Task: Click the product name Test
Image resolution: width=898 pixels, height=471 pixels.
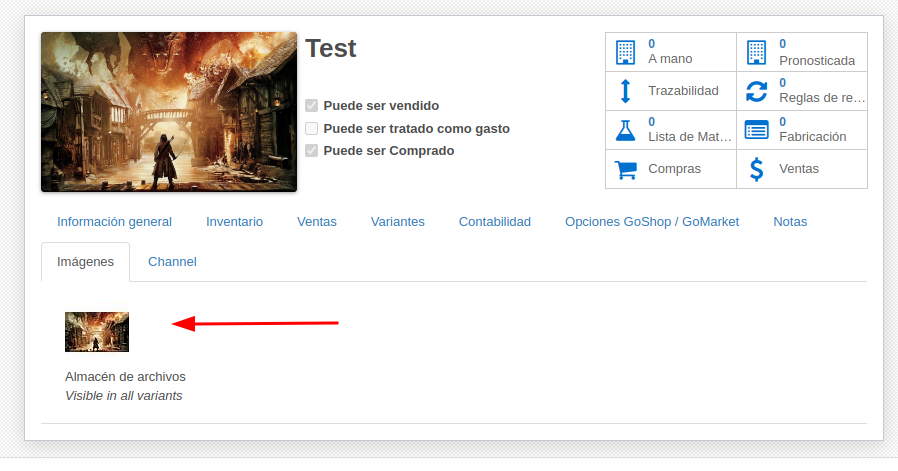Action: point(330,48)
